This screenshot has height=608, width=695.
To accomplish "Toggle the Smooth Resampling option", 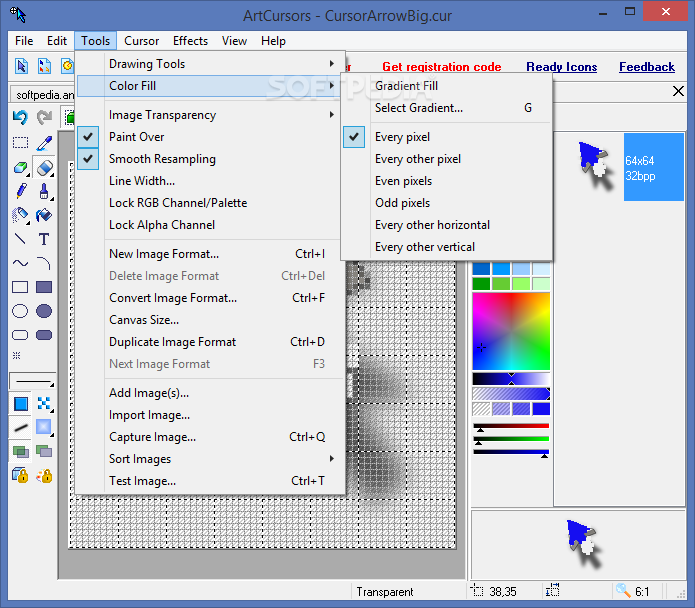I will click(209, 159).
